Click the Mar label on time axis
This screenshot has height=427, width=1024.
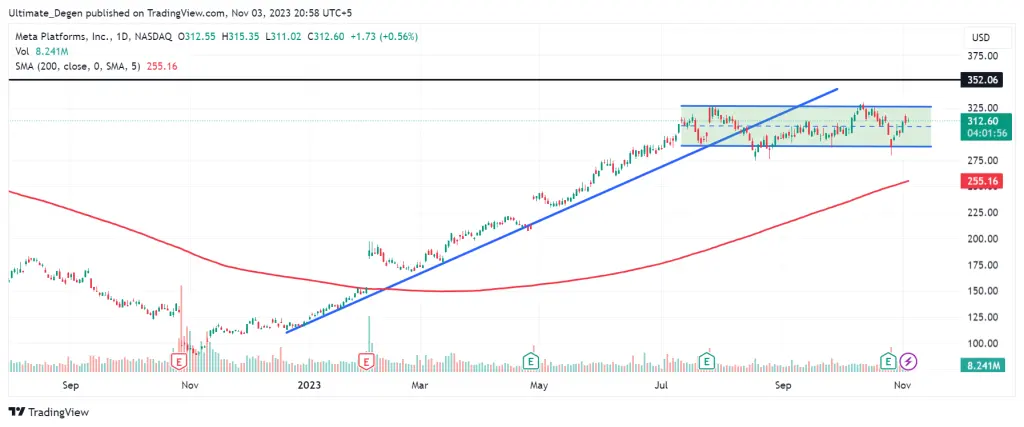click(x=419, y=386)
